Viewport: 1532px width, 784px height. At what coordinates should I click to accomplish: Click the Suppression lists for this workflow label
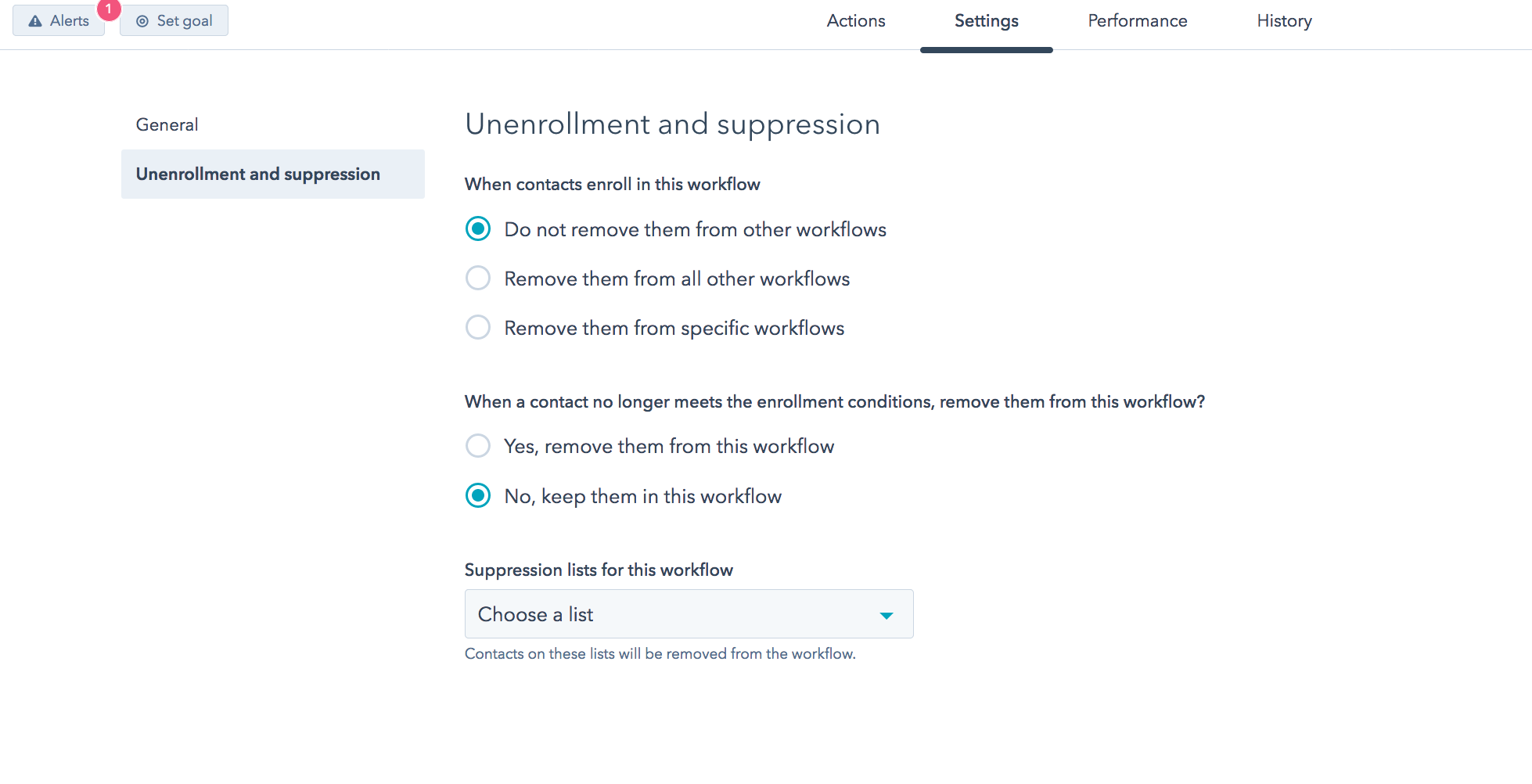click(x=599, y=570)
